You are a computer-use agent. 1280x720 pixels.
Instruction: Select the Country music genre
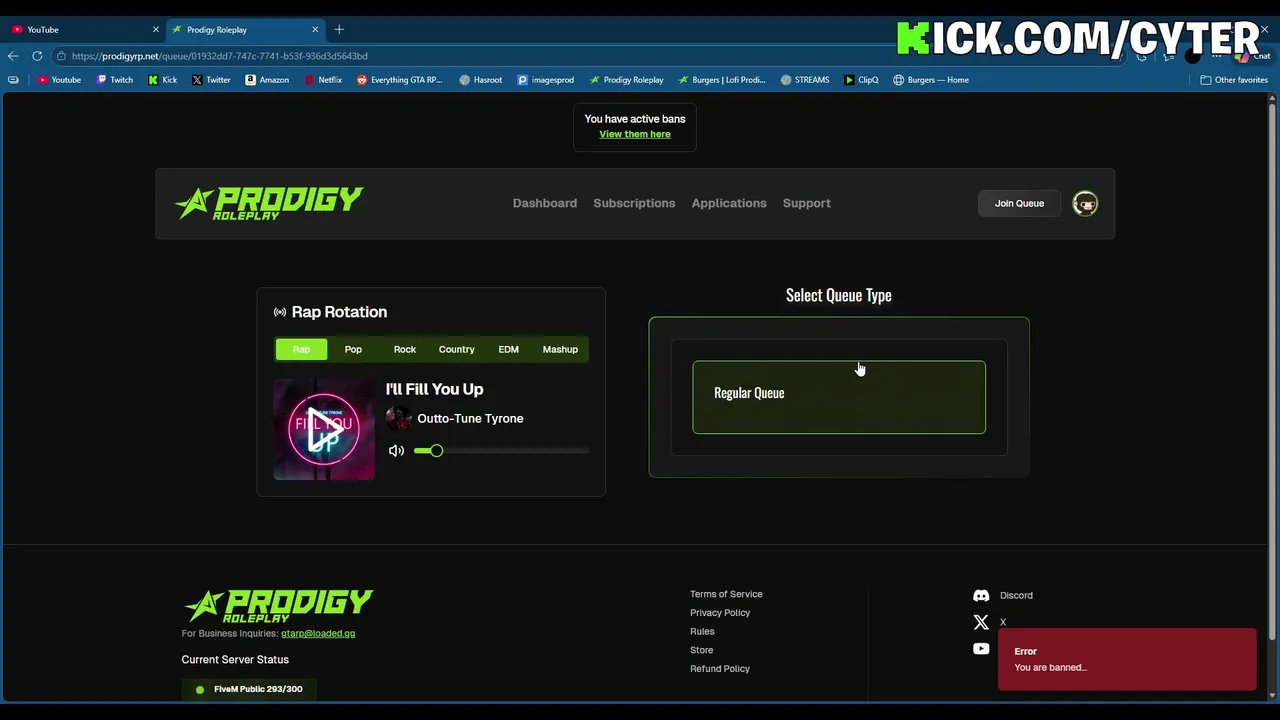coord(456,349)
